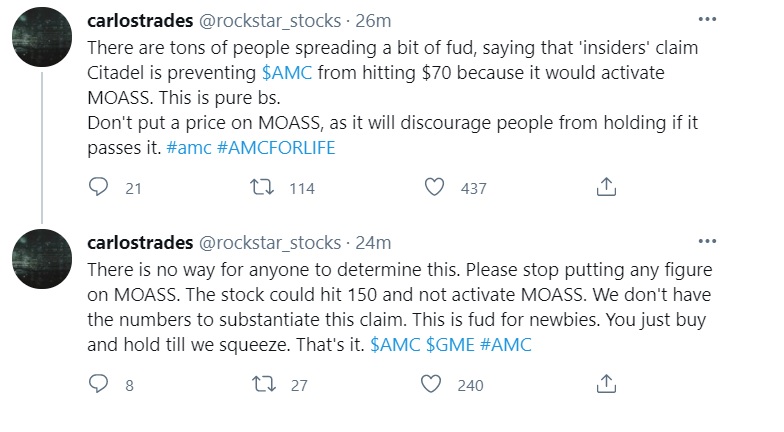Open the uppercase #AMC hashtag in second tweet
Screen dimensions: 784x432
click(506, 344)
